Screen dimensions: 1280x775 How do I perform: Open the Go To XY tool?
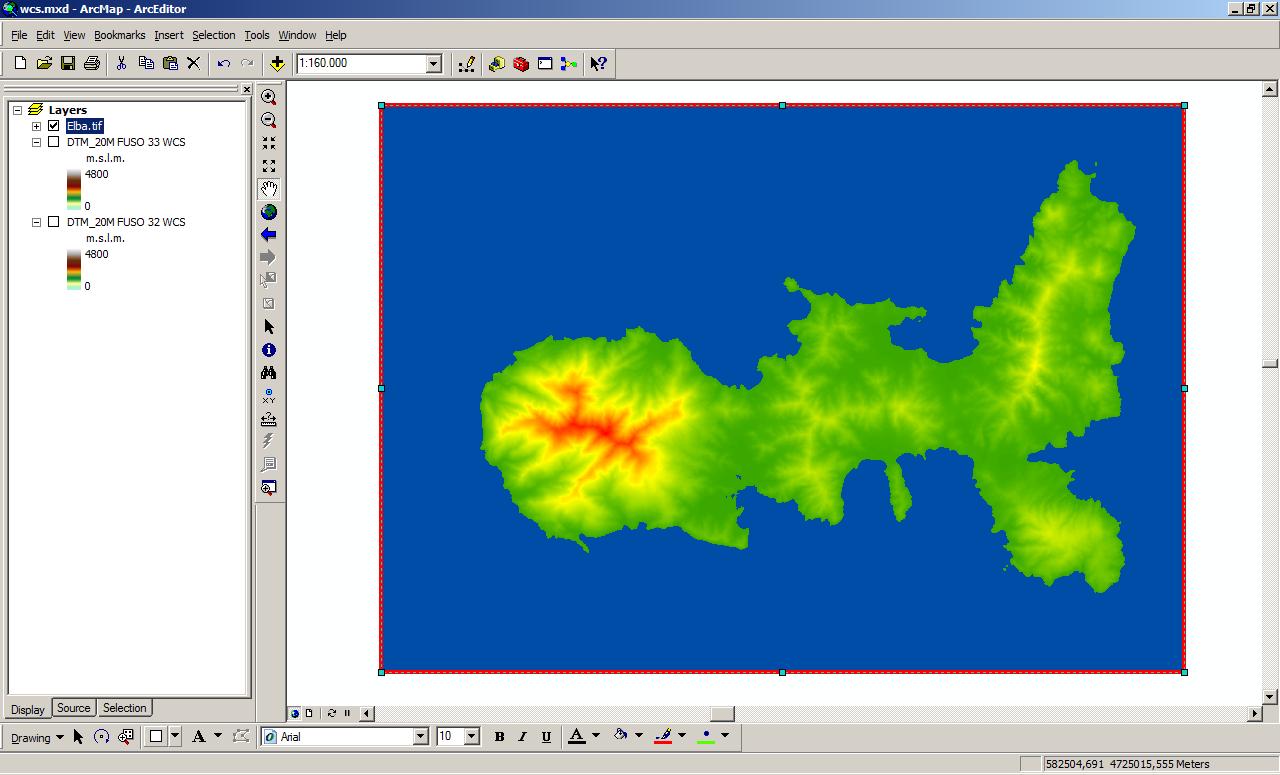tap(268, 396)
